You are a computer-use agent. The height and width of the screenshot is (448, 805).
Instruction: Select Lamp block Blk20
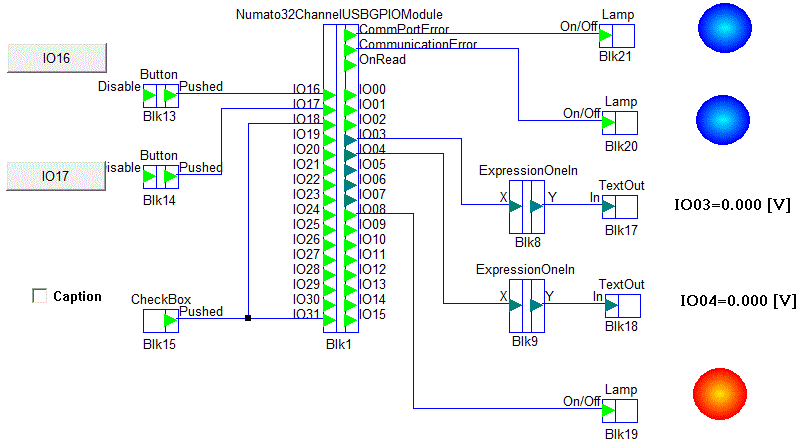click(620, 123)
